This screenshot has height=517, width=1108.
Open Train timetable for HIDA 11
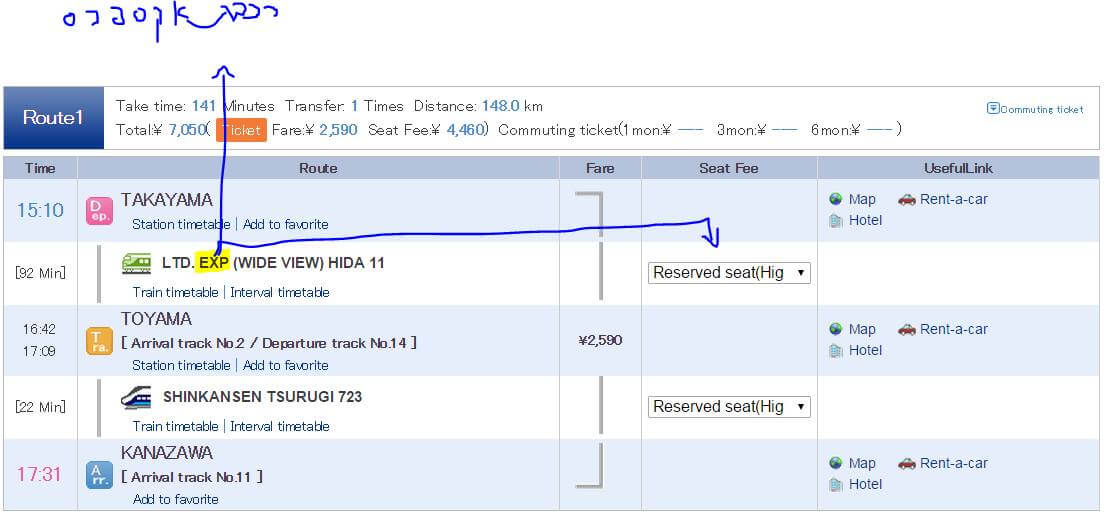coord(175,292)
